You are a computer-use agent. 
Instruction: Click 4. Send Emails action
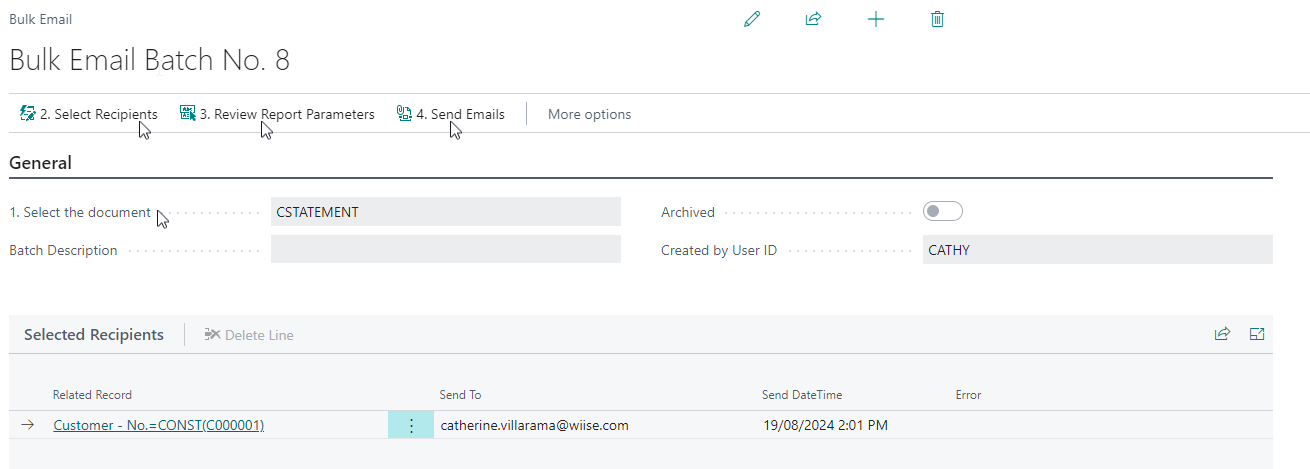pyautogui.click(x=451, y=114)
